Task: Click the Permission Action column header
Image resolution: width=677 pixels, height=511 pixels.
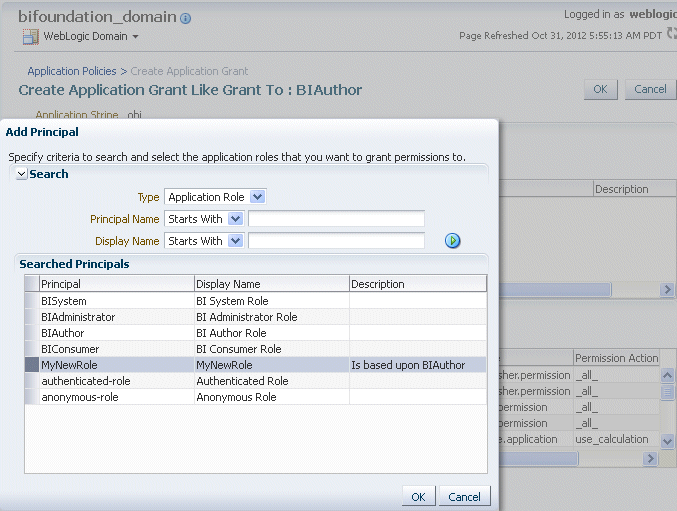Action: 617,358
